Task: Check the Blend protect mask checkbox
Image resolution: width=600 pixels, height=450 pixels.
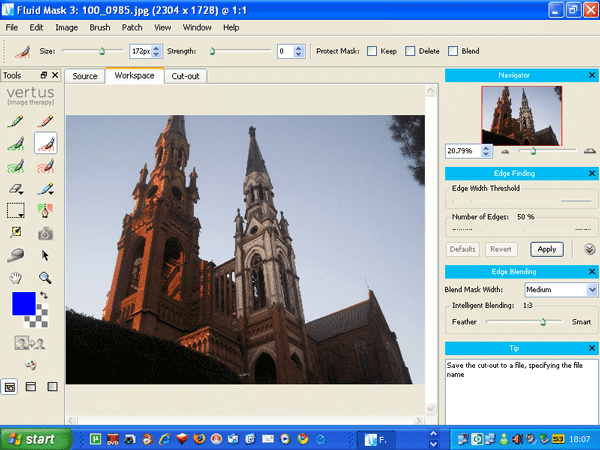Action: point(453,51)
